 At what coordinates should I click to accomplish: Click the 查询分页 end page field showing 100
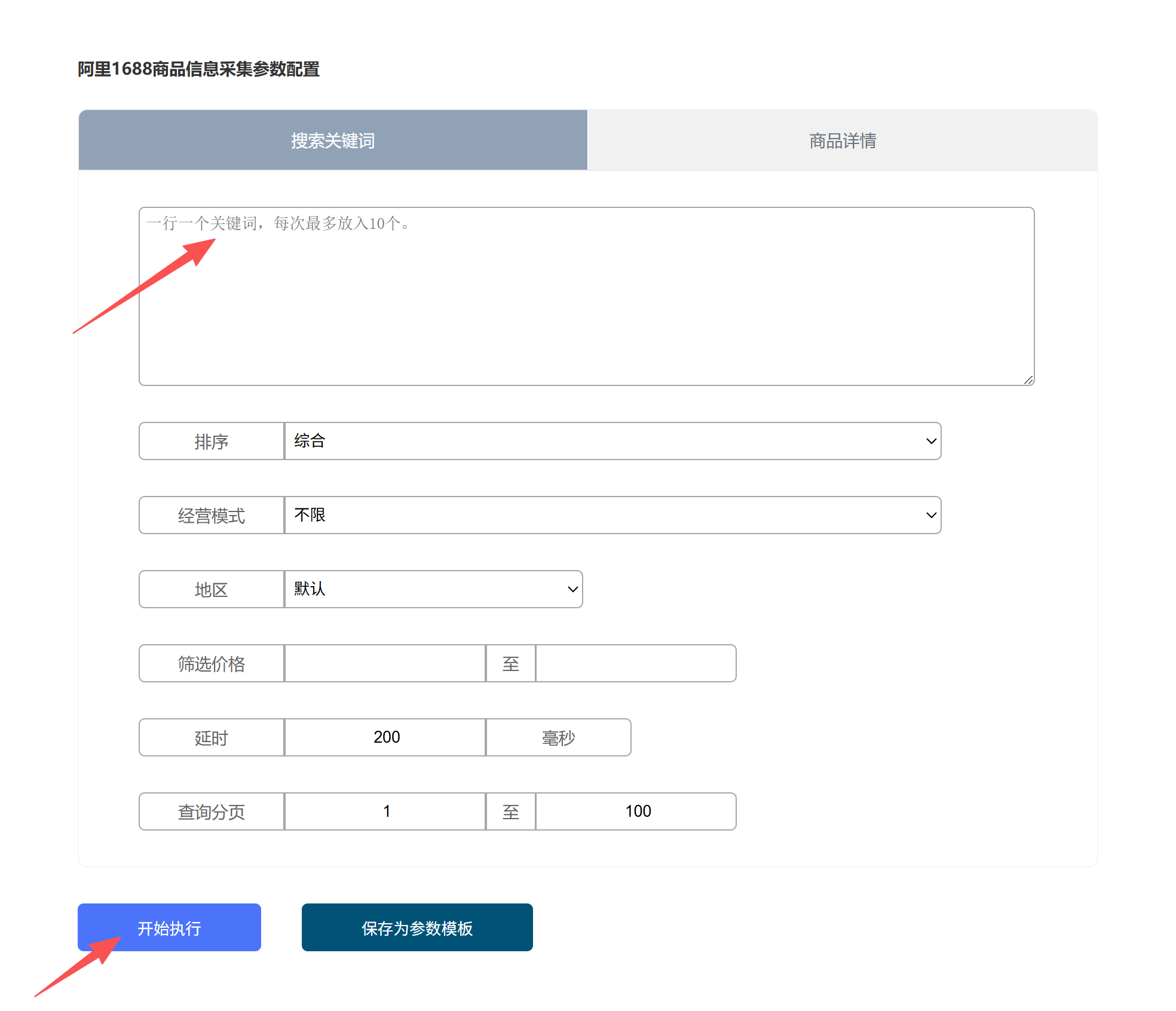(636, 811)
